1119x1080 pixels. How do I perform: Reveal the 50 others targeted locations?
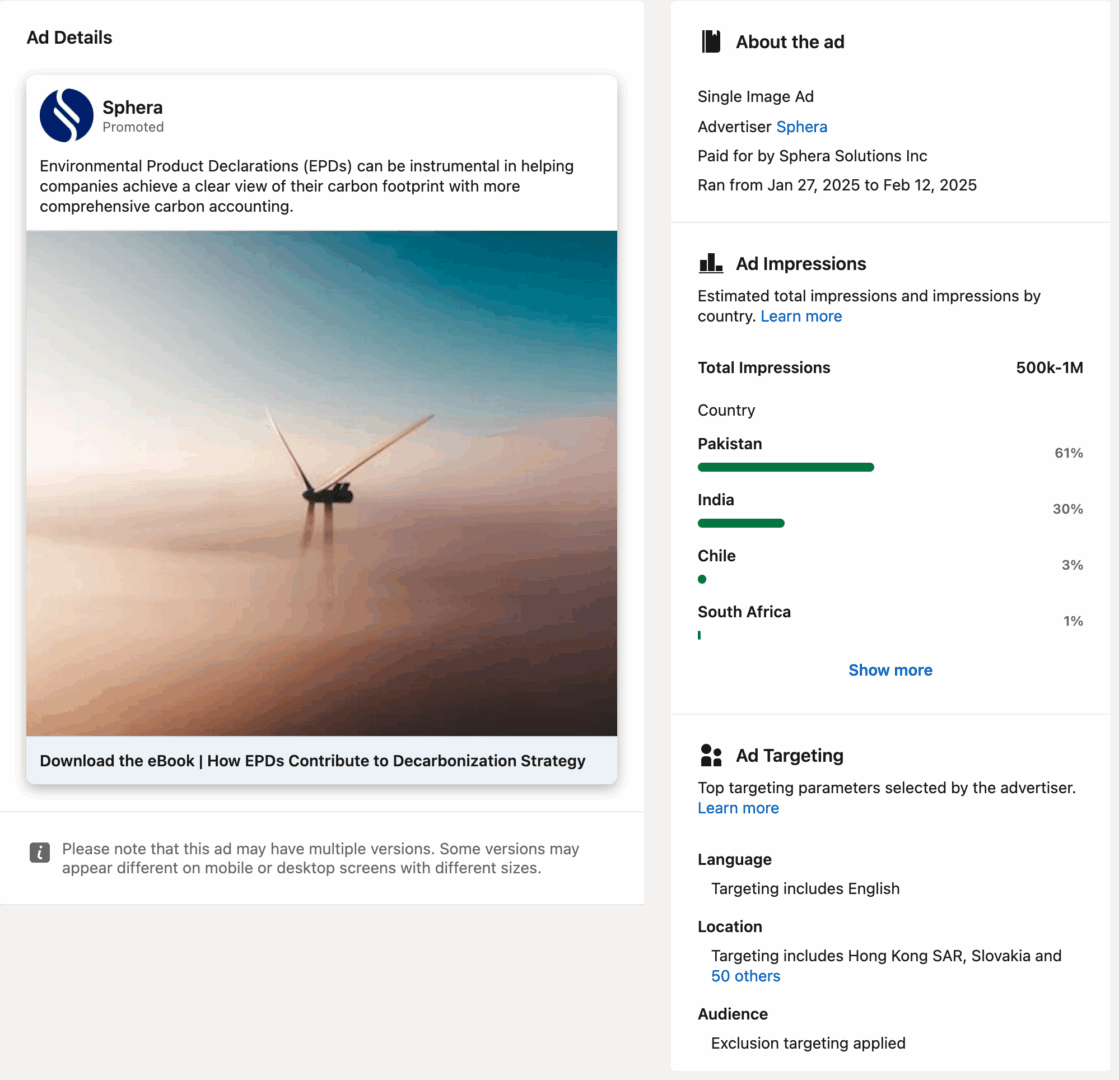coord(745,976)
